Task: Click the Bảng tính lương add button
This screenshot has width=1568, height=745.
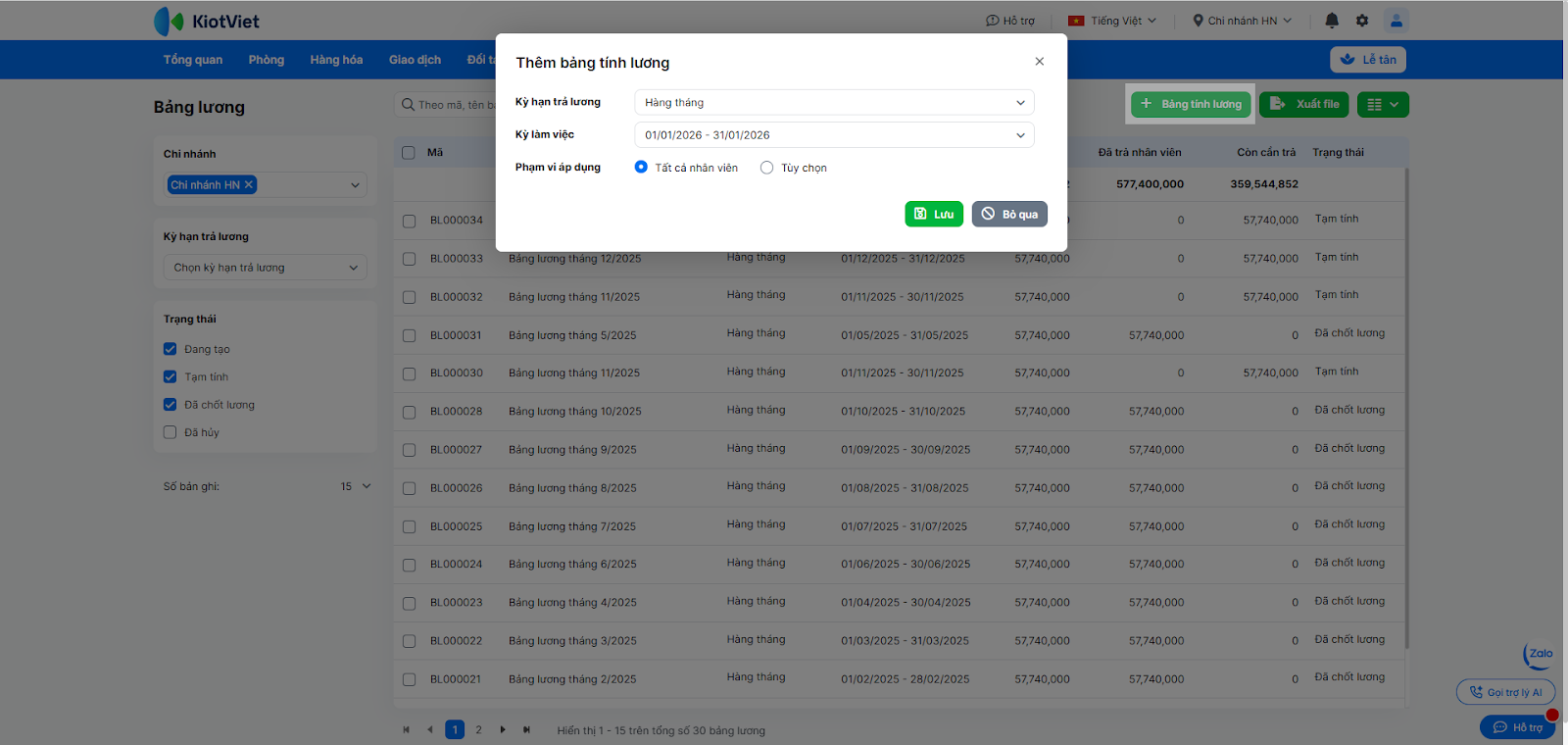Action: coord(1191,104)
